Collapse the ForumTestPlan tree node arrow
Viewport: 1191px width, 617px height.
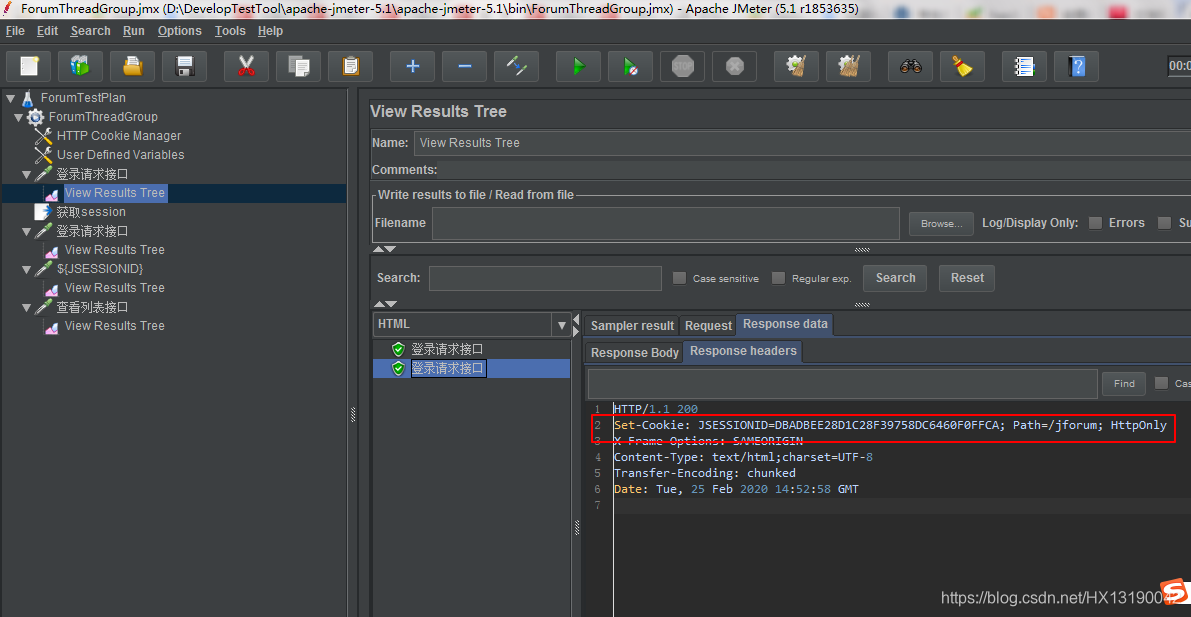click(9, 98)
